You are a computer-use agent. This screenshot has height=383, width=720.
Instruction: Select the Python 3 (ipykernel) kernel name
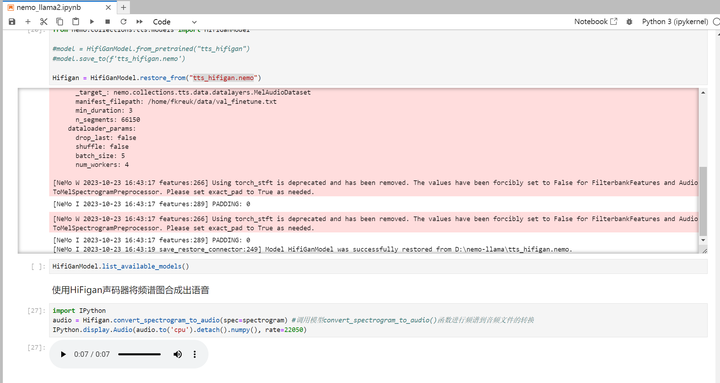point(675,22)
